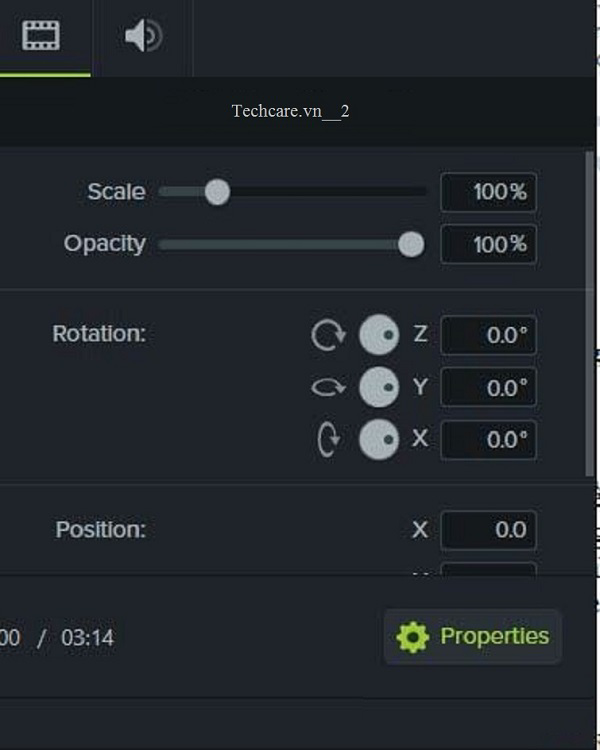Click the green gear Properties icon
The height and width of the screenshot is (750, 600).
pyautogui.click(x=412, y=637)
